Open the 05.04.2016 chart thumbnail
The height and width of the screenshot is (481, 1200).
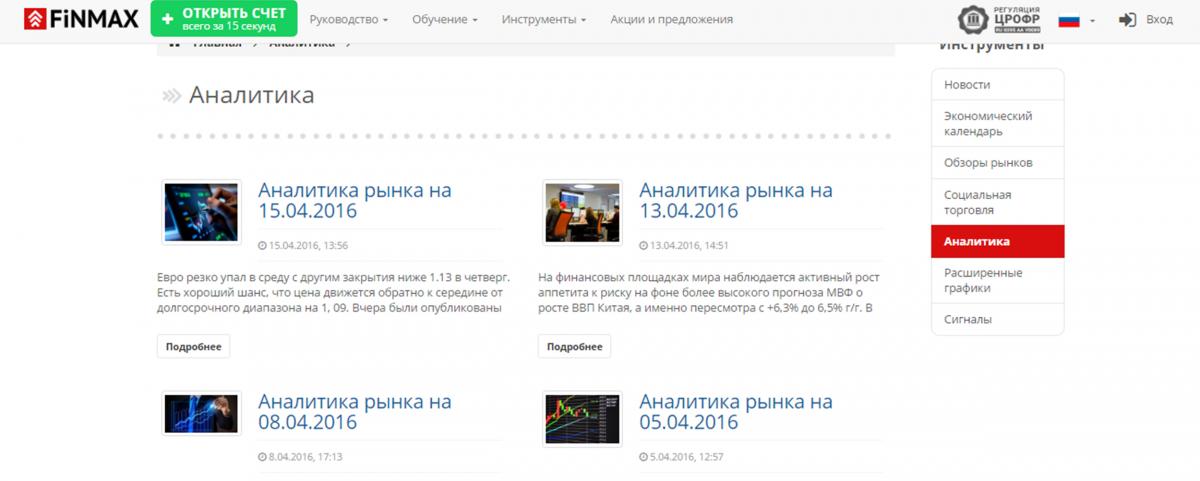coord(582,418)
